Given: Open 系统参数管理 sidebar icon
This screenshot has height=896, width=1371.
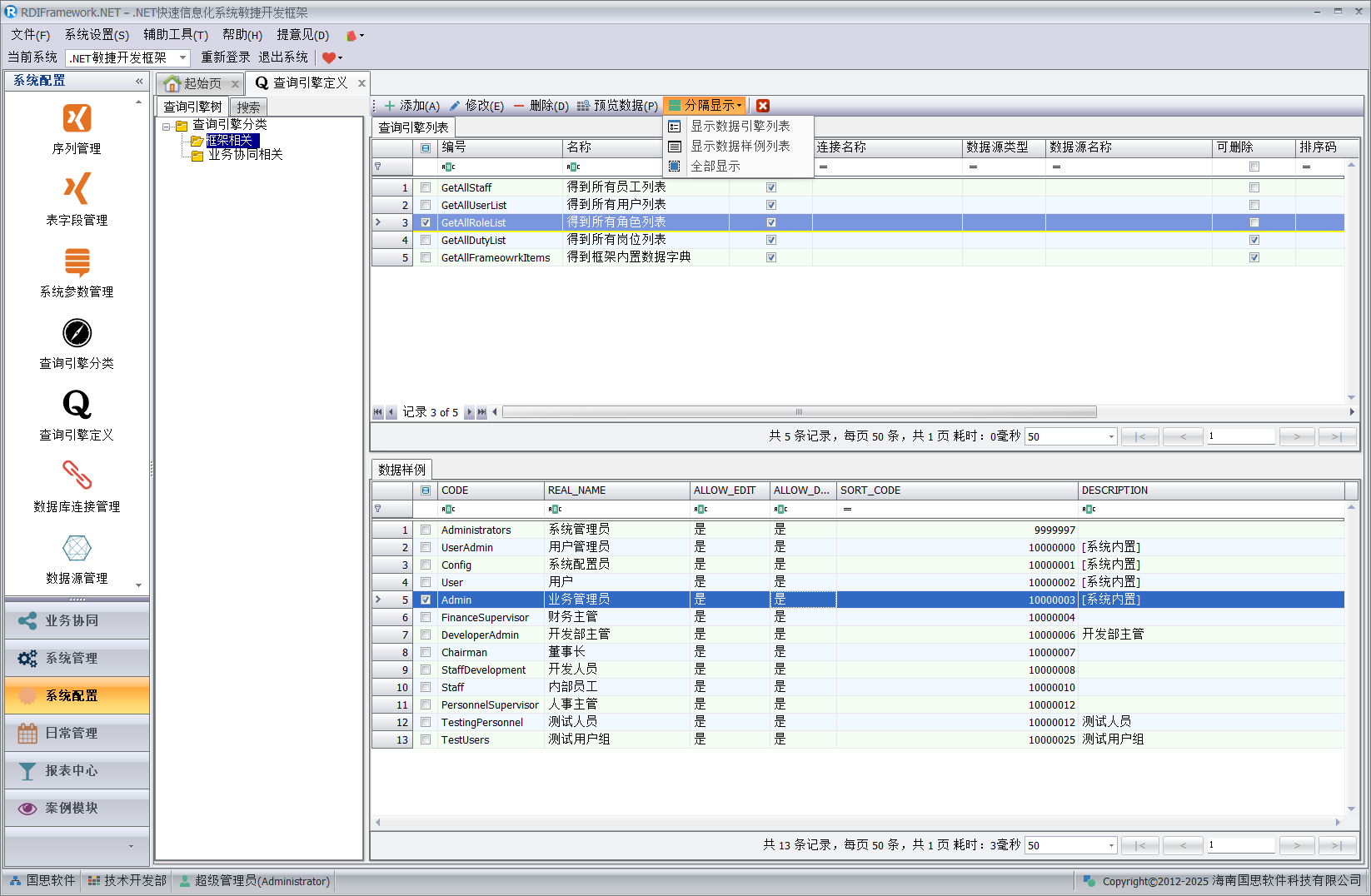Looking at the screenshot, I should pos(77,261).
